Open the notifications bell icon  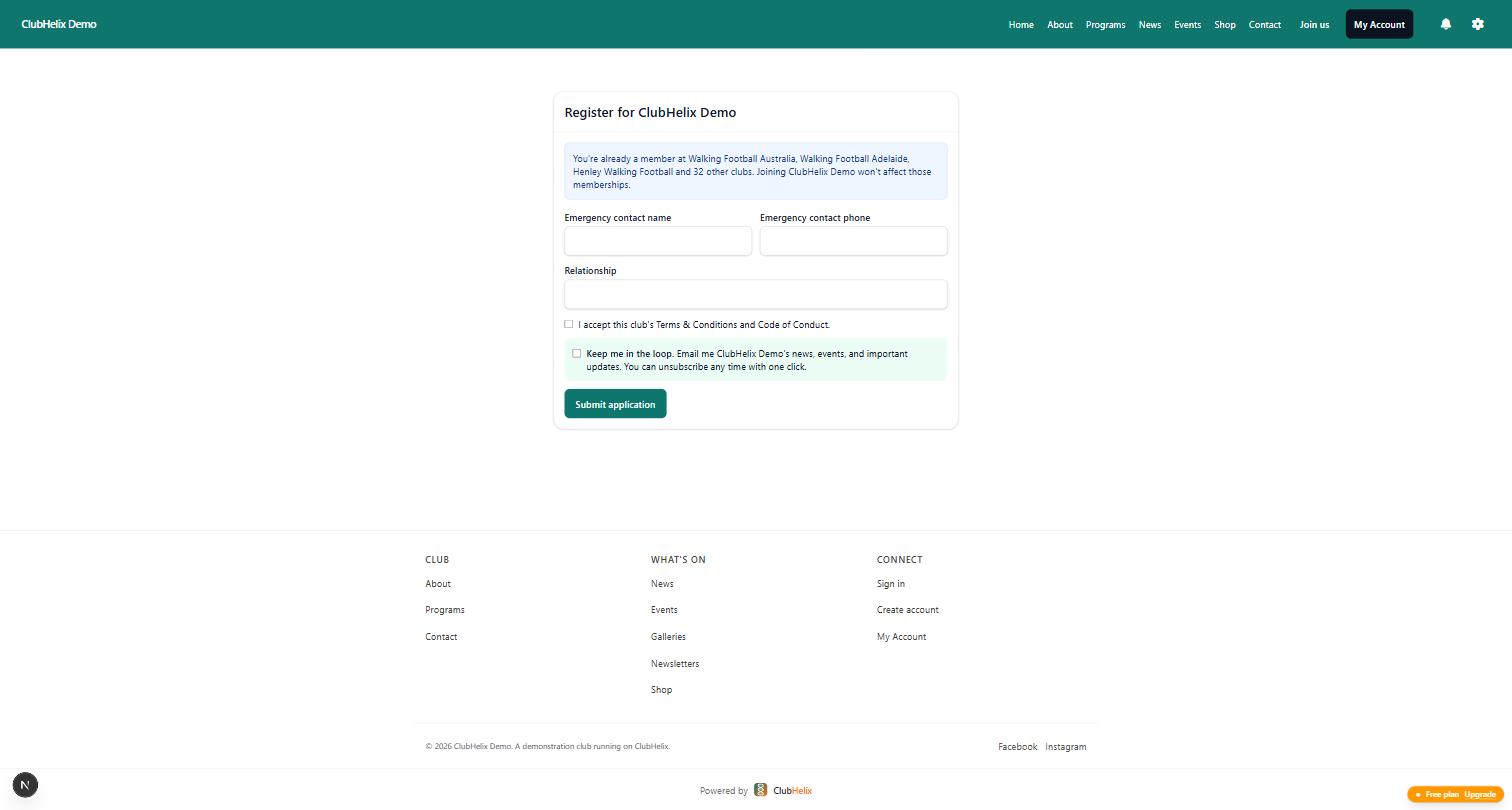click(x=1445, y=24)
